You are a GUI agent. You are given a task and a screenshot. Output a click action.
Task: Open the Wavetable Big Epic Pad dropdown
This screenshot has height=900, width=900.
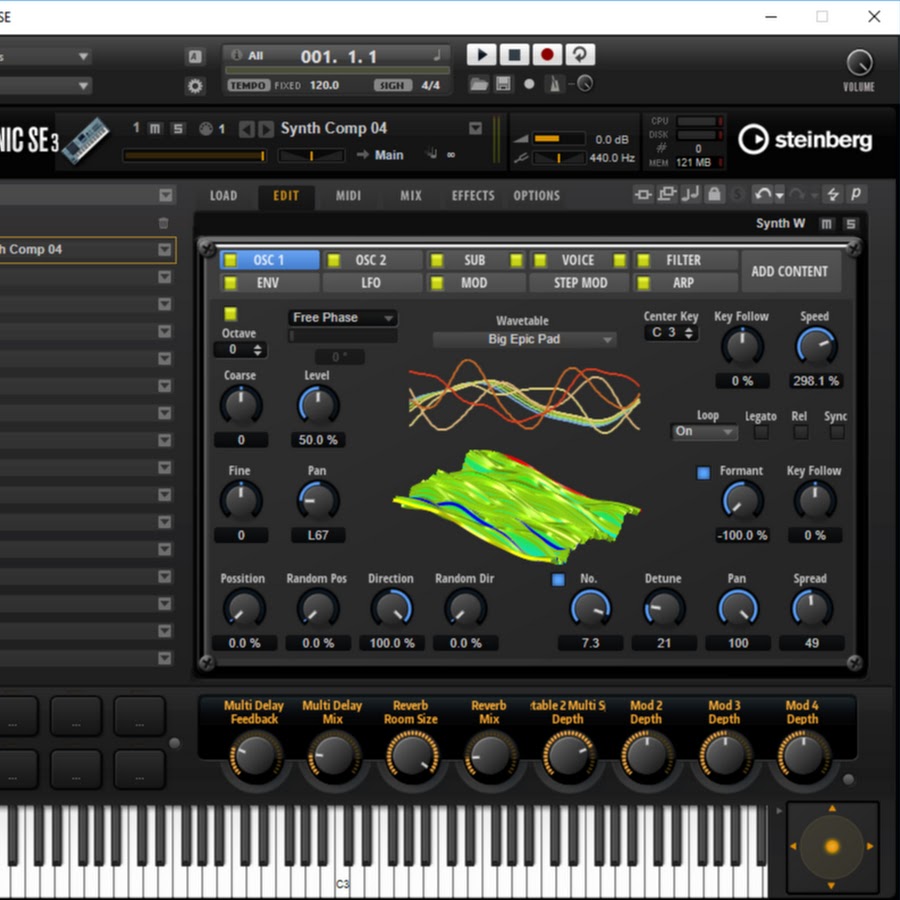click(524, 339)
